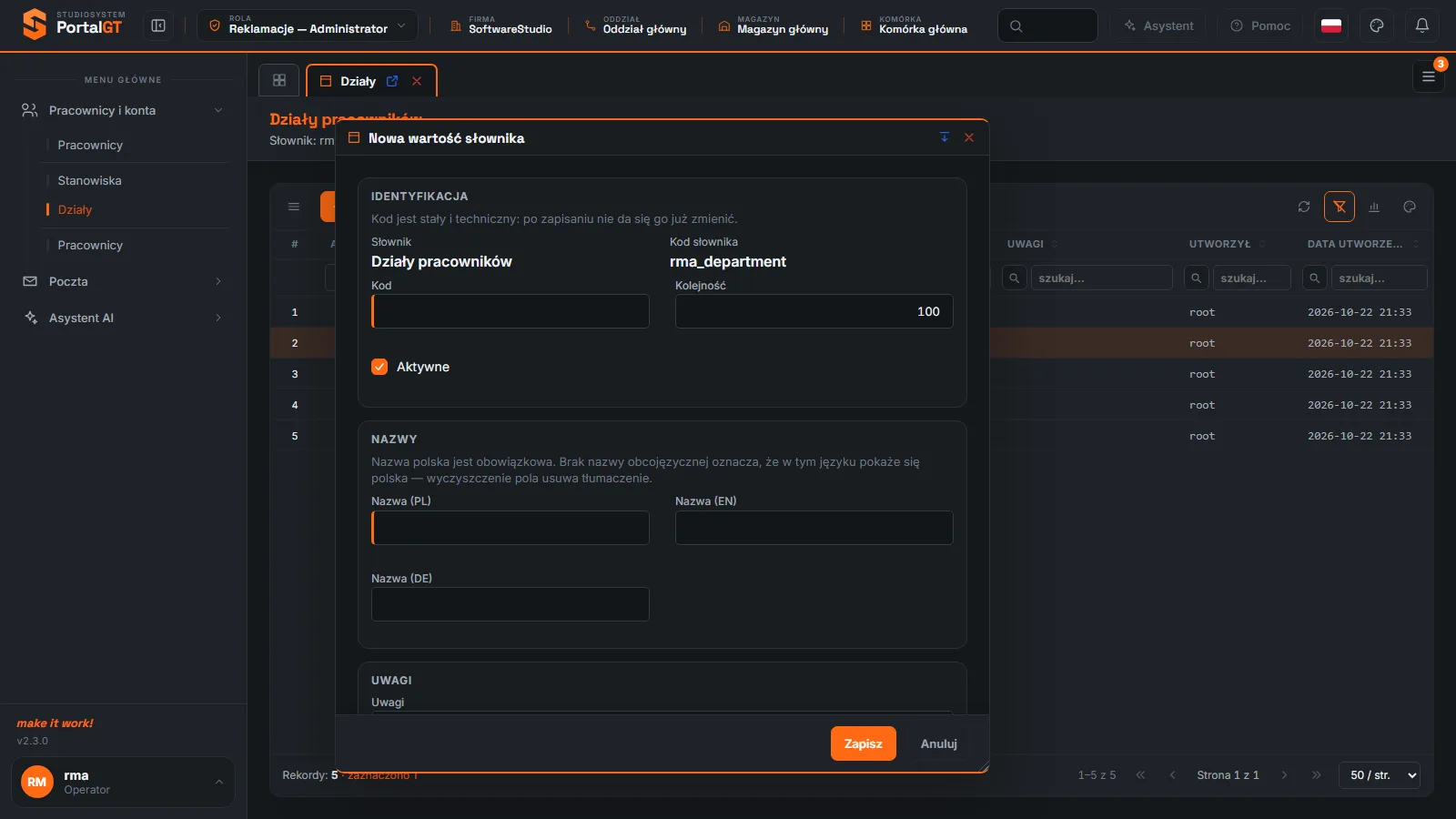This screenshot has width=1456, height=819.
Task: Select Działy in the sidebar
Action: (x=75, y=209)
